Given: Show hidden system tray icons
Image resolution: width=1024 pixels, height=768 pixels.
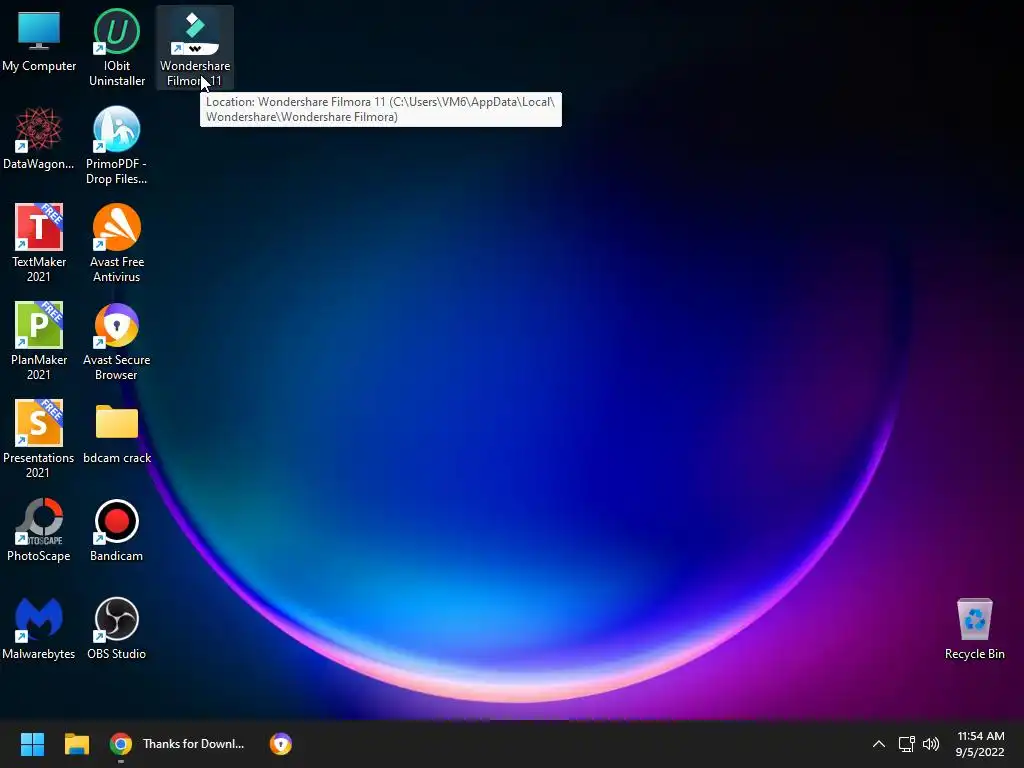Looking at the screenshot, I should (x=879, y=744).
